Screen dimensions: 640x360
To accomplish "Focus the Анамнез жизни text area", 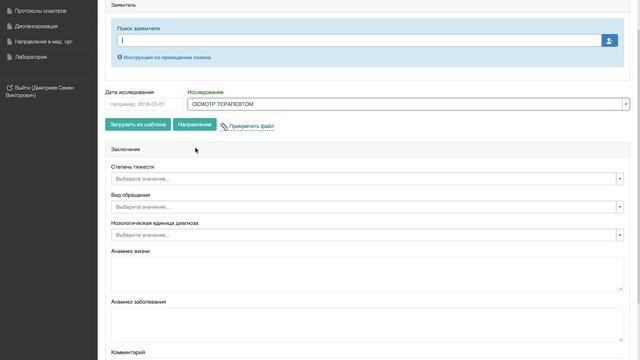I will 367,274.
